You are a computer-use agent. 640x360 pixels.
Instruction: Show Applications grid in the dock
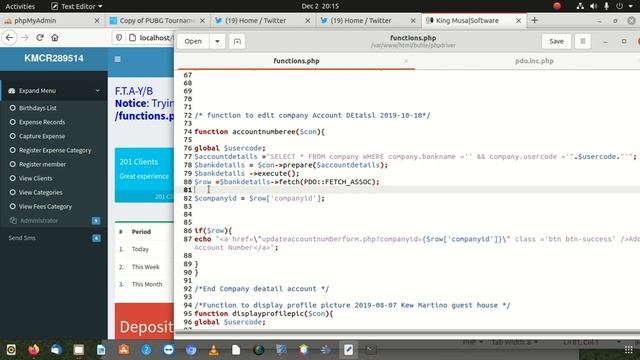click(x=629, y=350)
